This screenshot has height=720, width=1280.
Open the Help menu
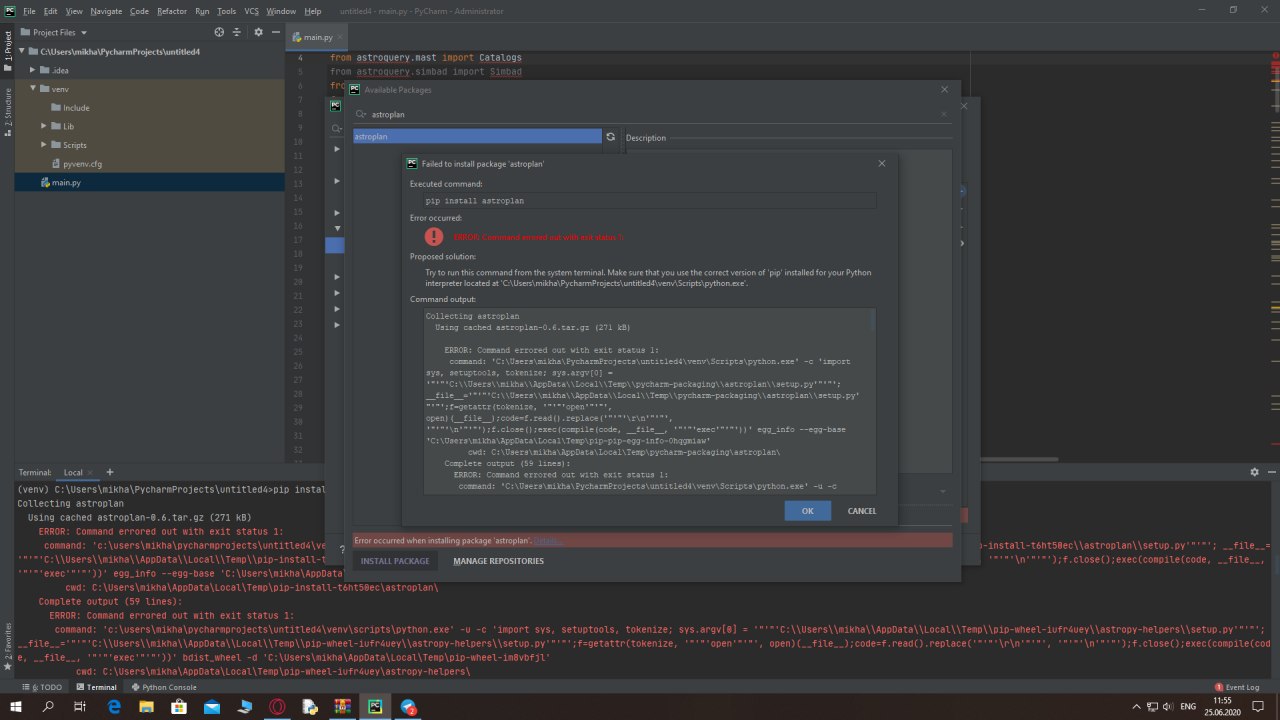[x=313, y=10]
